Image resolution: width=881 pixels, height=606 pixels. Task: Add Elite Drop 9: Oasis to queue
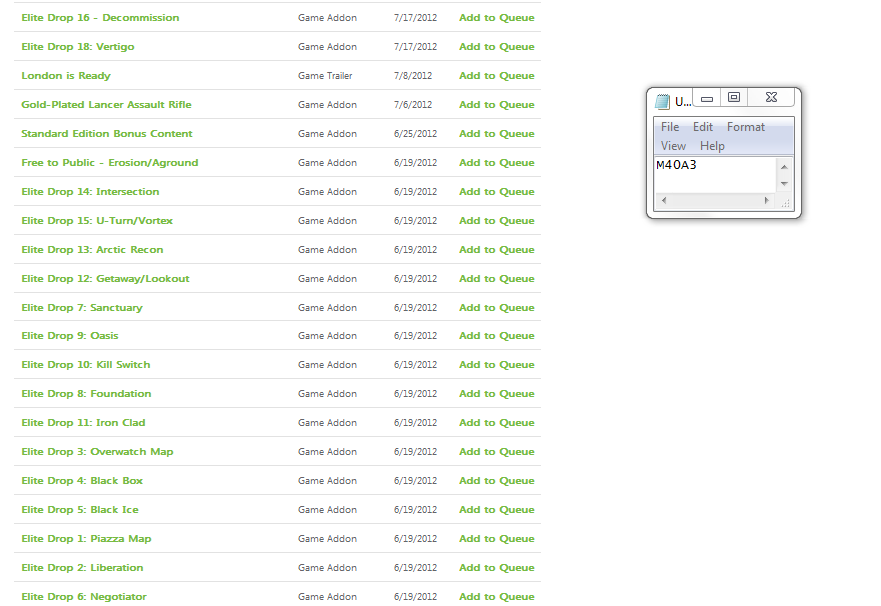497,336
